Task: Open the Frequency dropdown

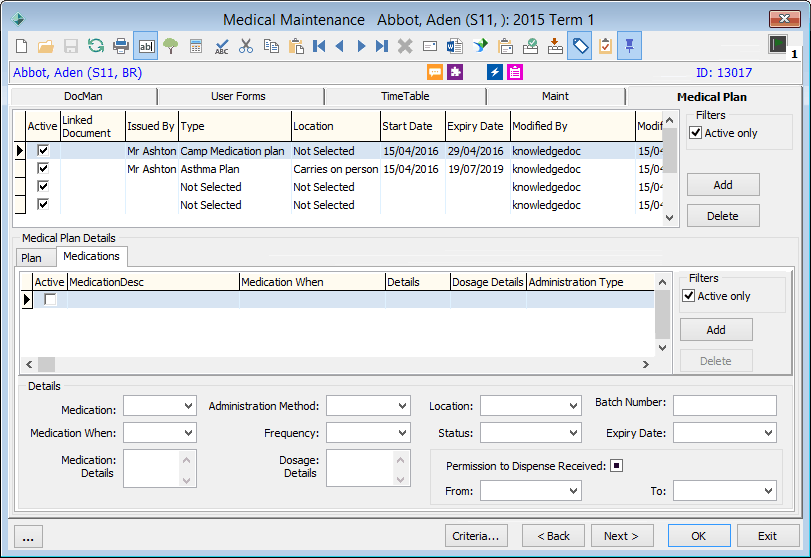Action: 402,433
